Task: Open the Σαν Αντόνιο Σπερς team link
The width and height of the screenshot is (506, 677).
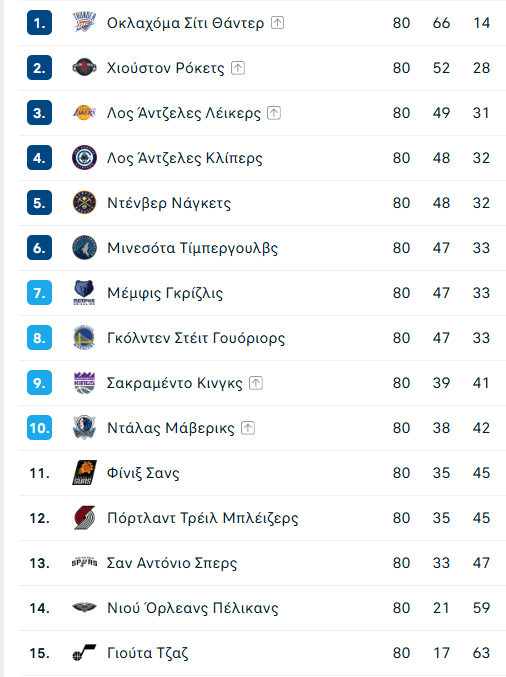Action: 172,563
